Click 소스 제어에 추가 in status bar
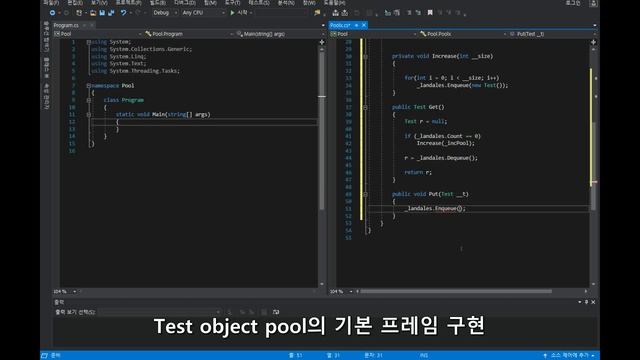640x360 pixels. (570, 356)
